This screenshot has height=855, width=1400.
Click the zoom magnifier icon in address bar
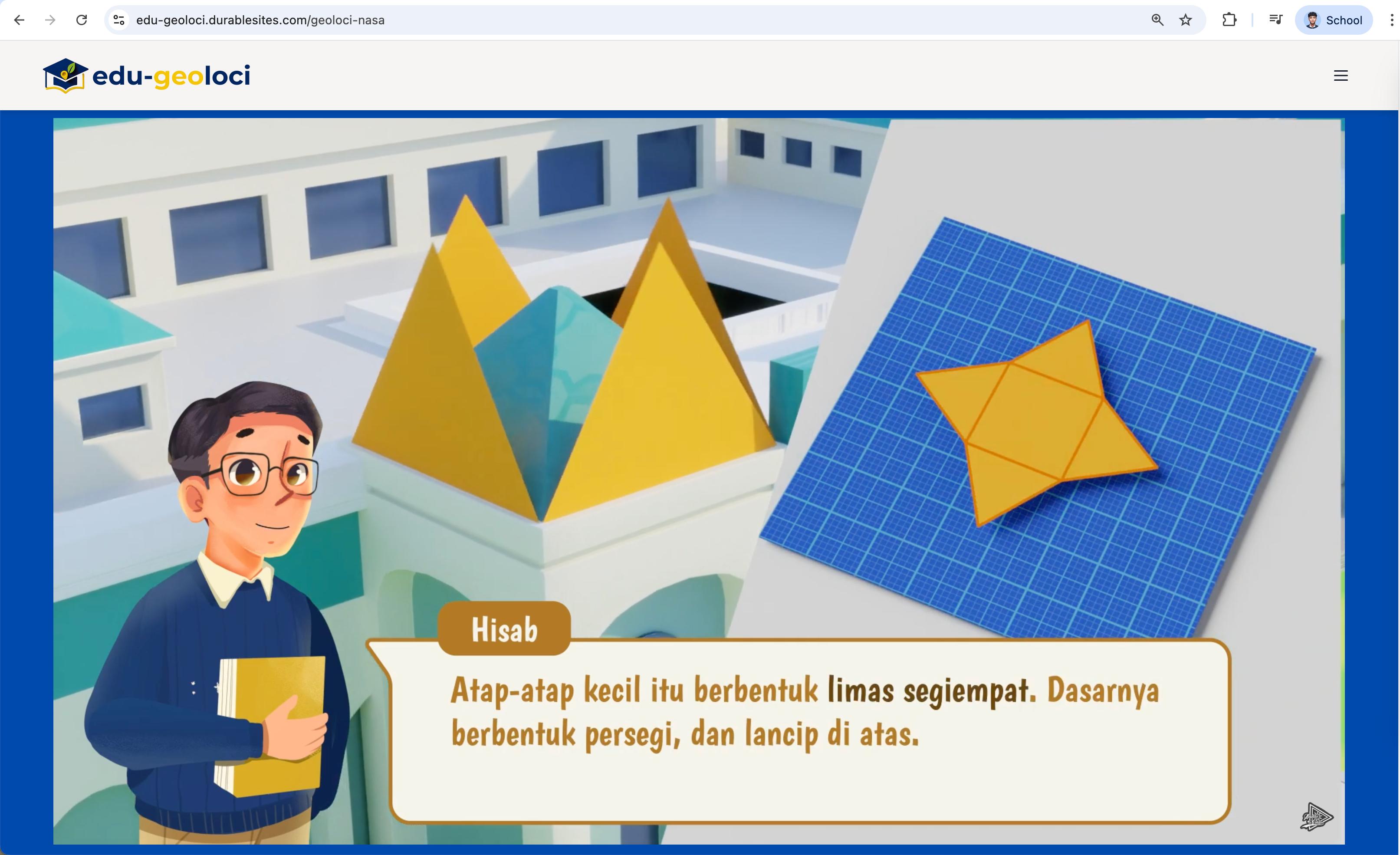(x=1157, y=20)
